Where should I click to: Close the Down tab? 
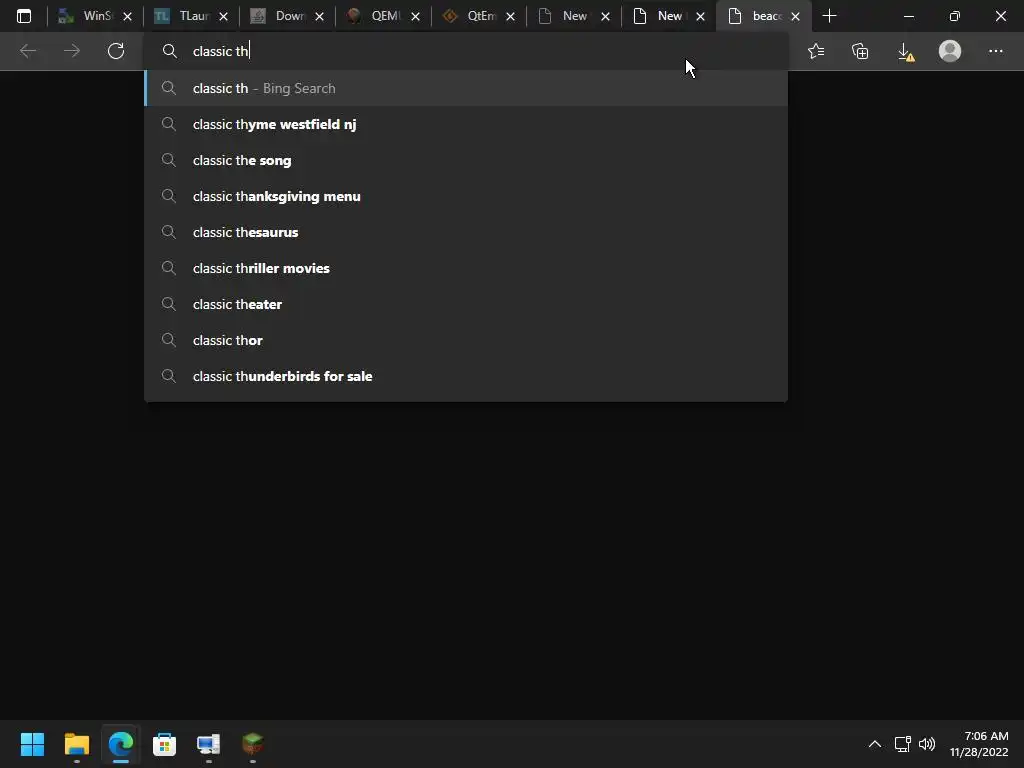[x=319, y=16]
